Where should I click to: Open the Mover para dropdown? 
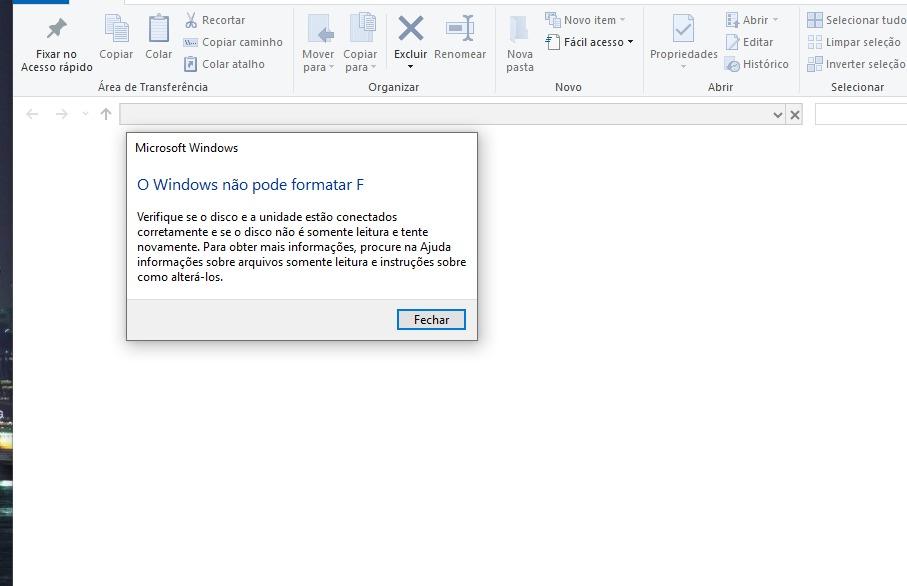click(x=318, y=44)
